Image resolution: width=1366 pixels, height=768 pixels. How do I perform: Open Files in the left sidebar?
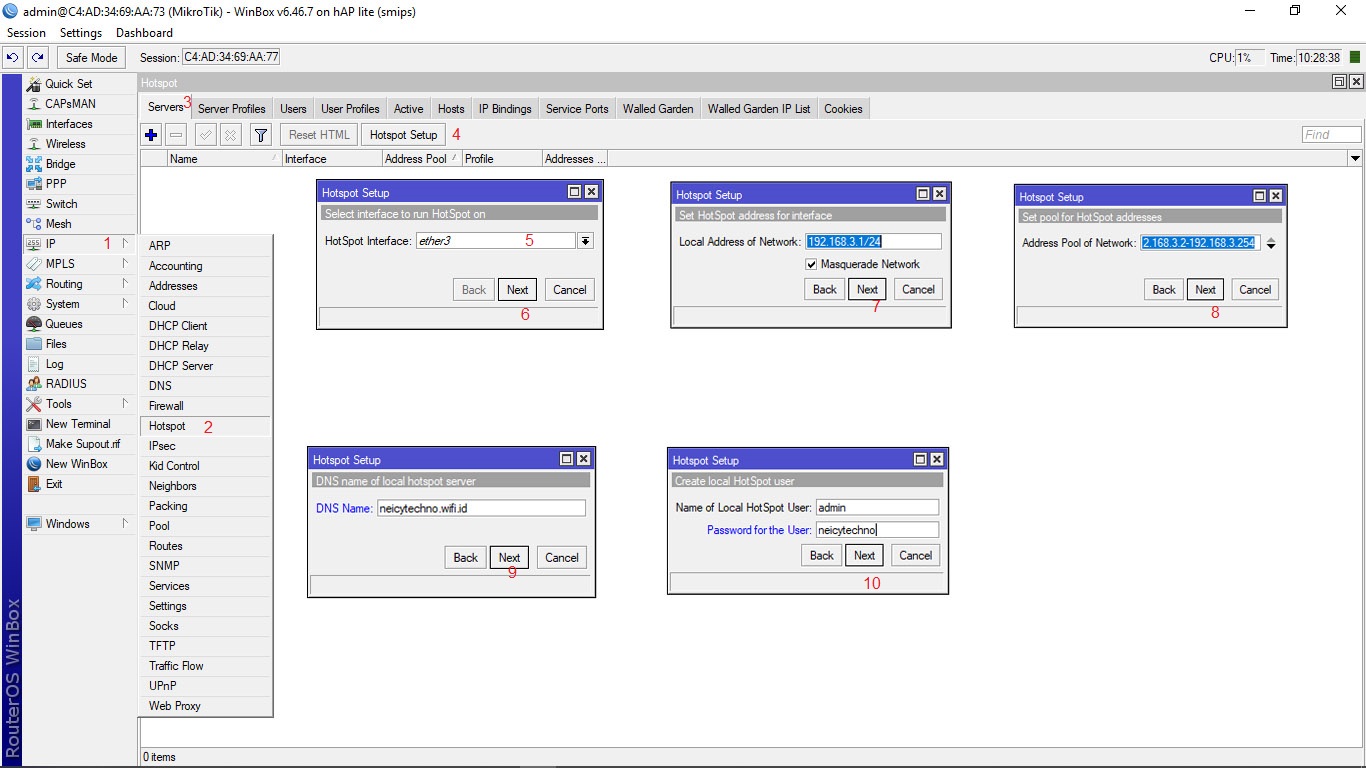pyautogui.click(x=56, y=344)
